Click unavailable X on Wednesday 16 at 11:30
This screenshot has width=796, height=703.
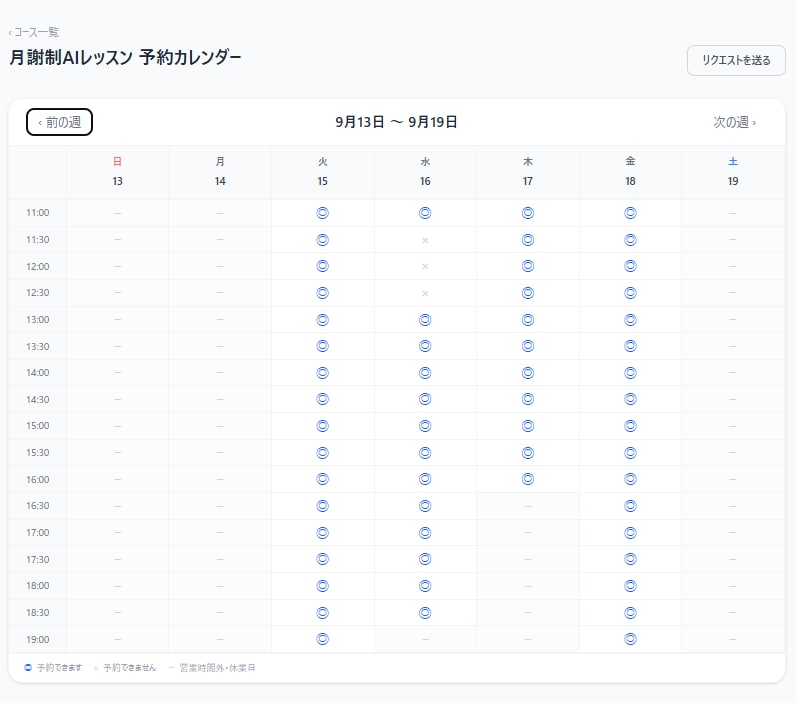425,240
